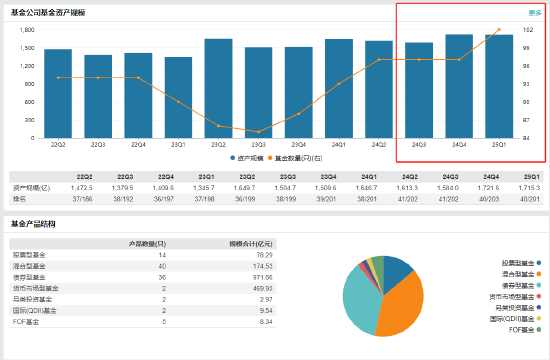Select the 25Q1 bar in the chart
The width and height of the screenshot is (550, 360).
point(499,86)
